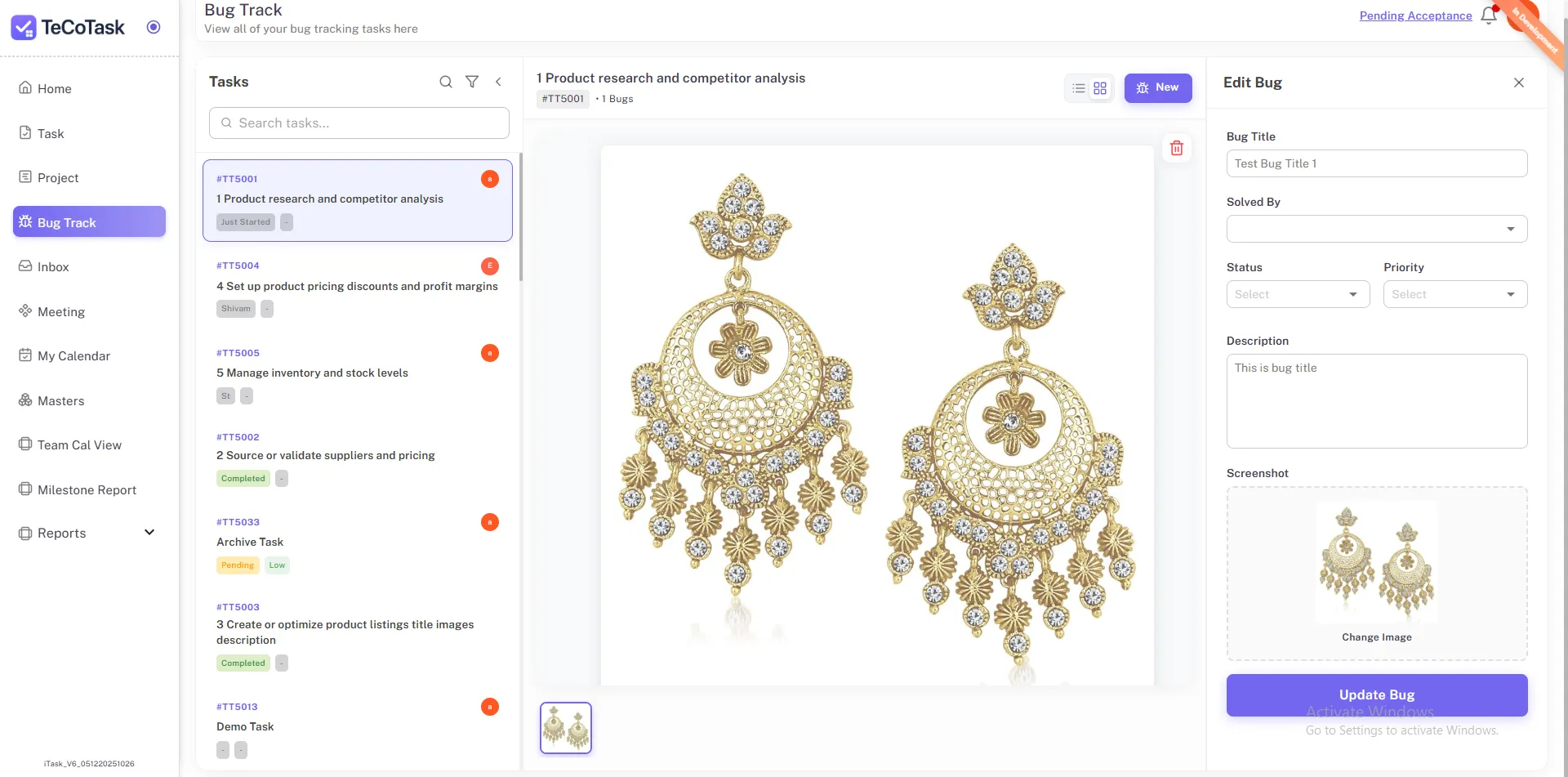This screenshot has height=777, width=1568.
Task: Click the search icon in Tasks header
Action: [x=446, y=82]
